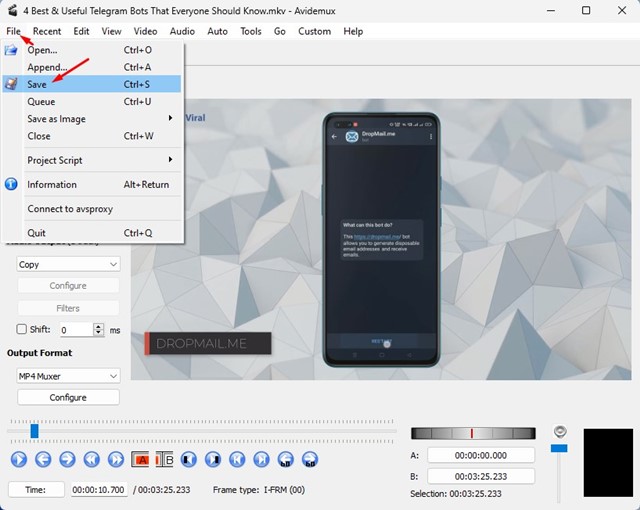Open the Audio menu in menu bar
Viewport: 640px width, 510px height.
[x=182, y=31]
